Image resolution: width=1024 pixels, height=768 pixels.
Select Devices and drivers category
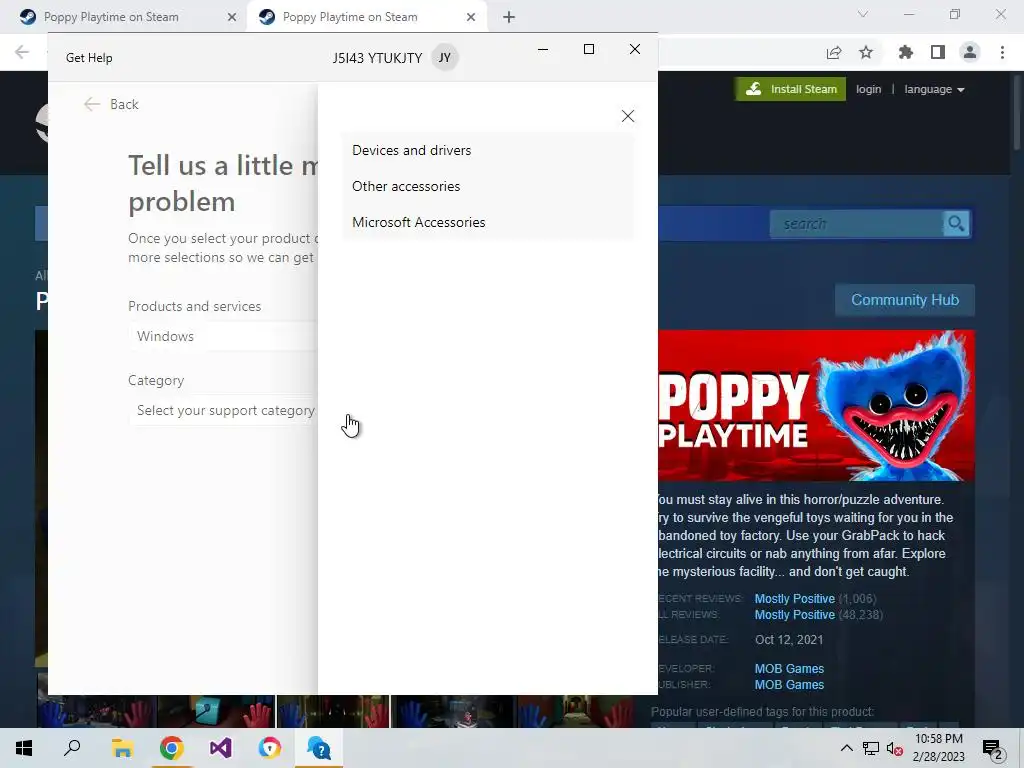point(487,150)
